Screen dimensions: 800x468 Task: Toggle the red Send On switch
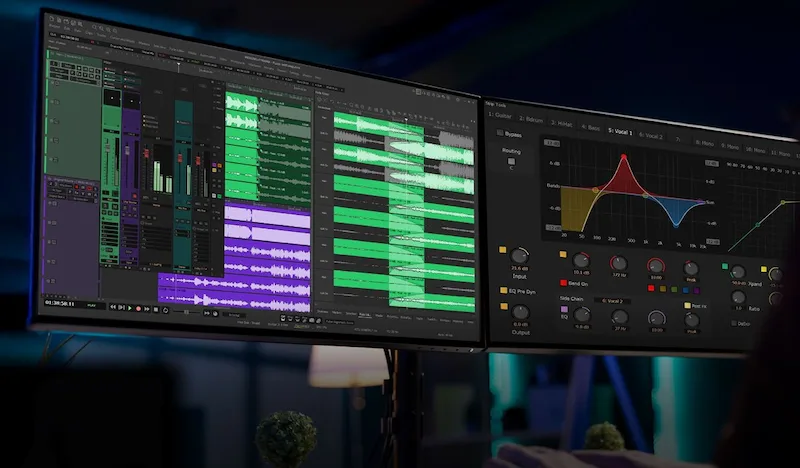click(564, 283)
